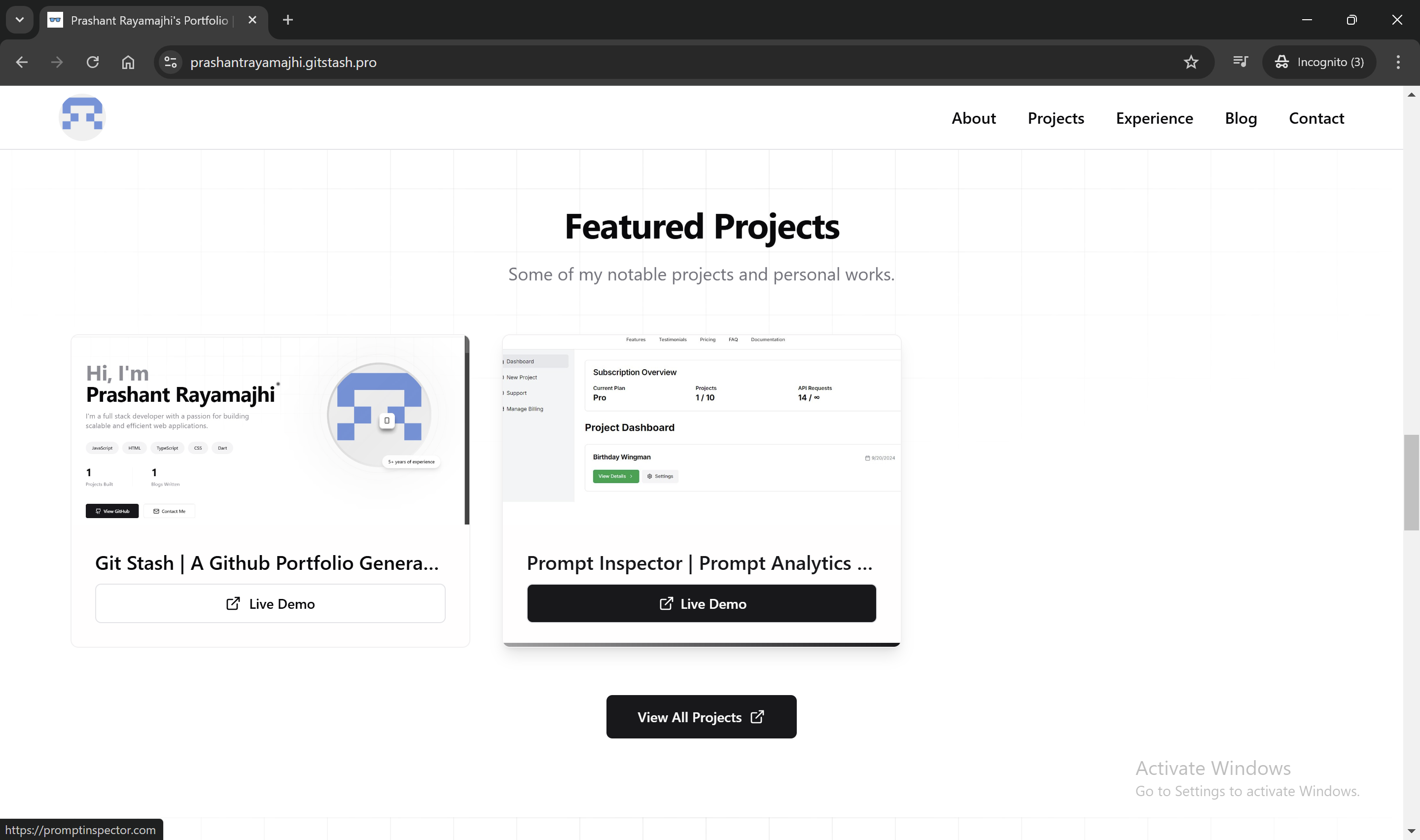Click the Incognito profile indicator
Screen dimensions: 1420x840
click(1319, 62)
